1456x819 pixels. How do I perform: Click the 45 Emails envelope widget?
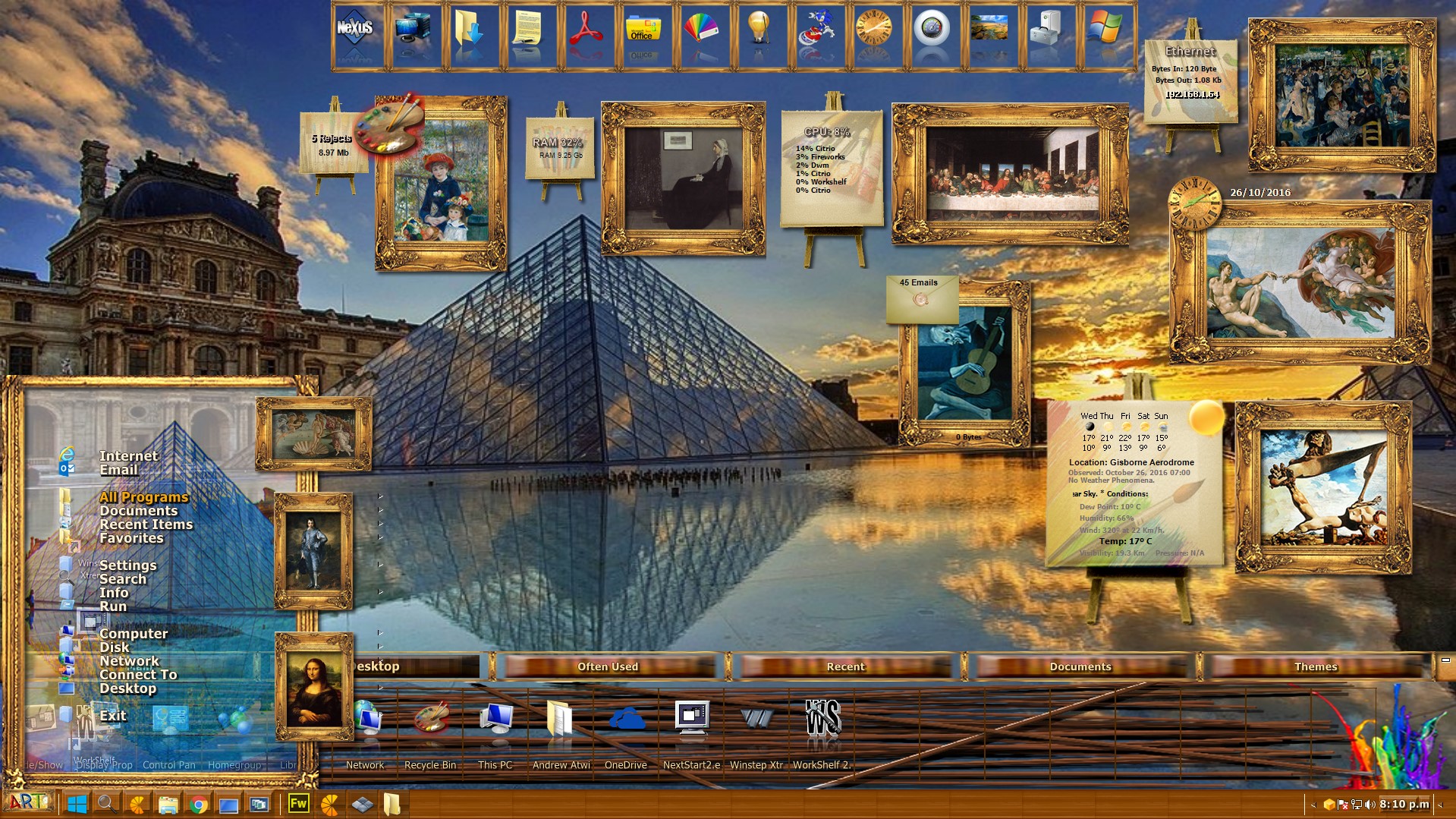coord(921,297)
